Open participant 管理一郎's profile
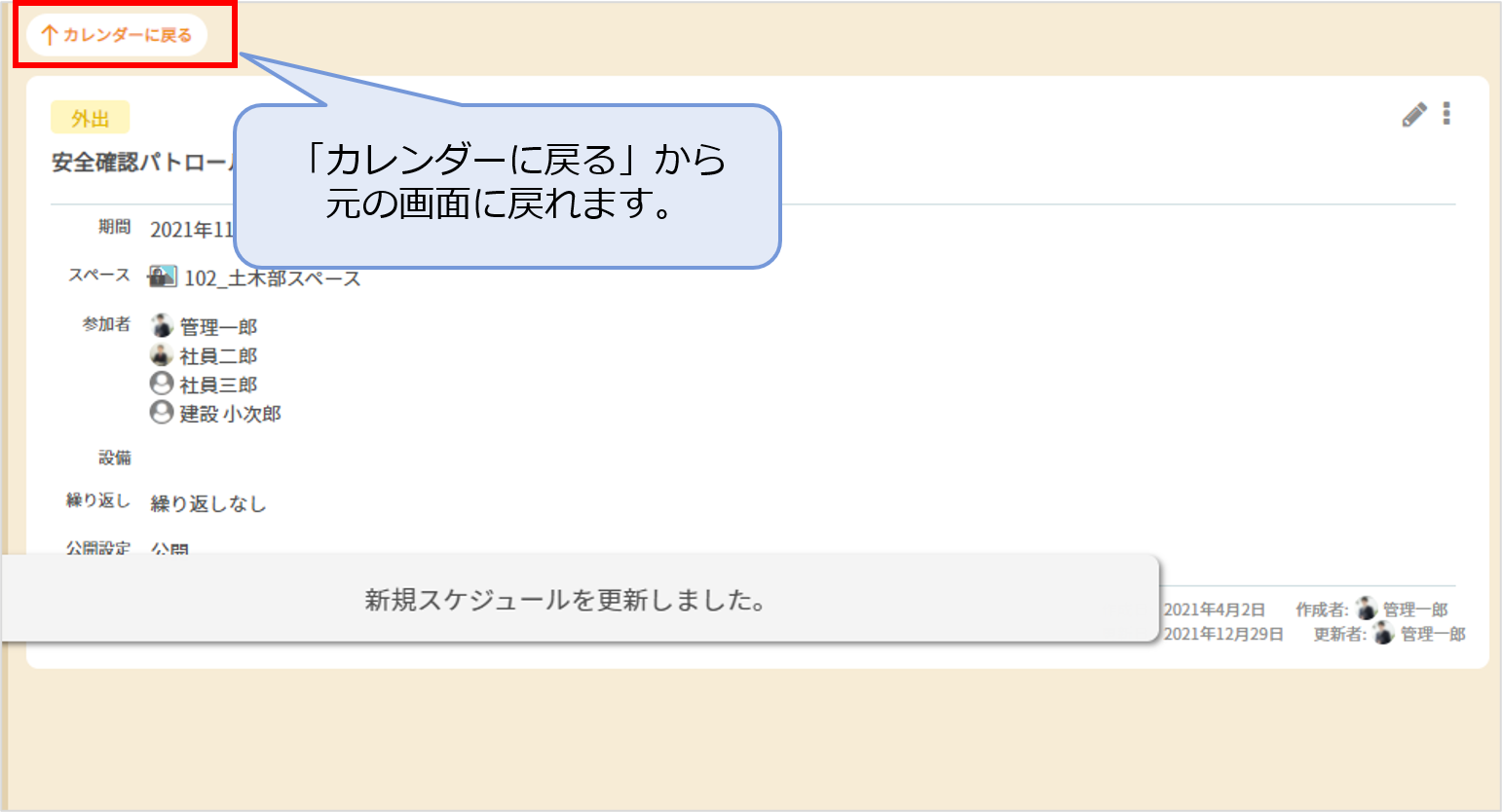Image resolution: width=1502 pixels, height=812 pixels. pos(218,326)
